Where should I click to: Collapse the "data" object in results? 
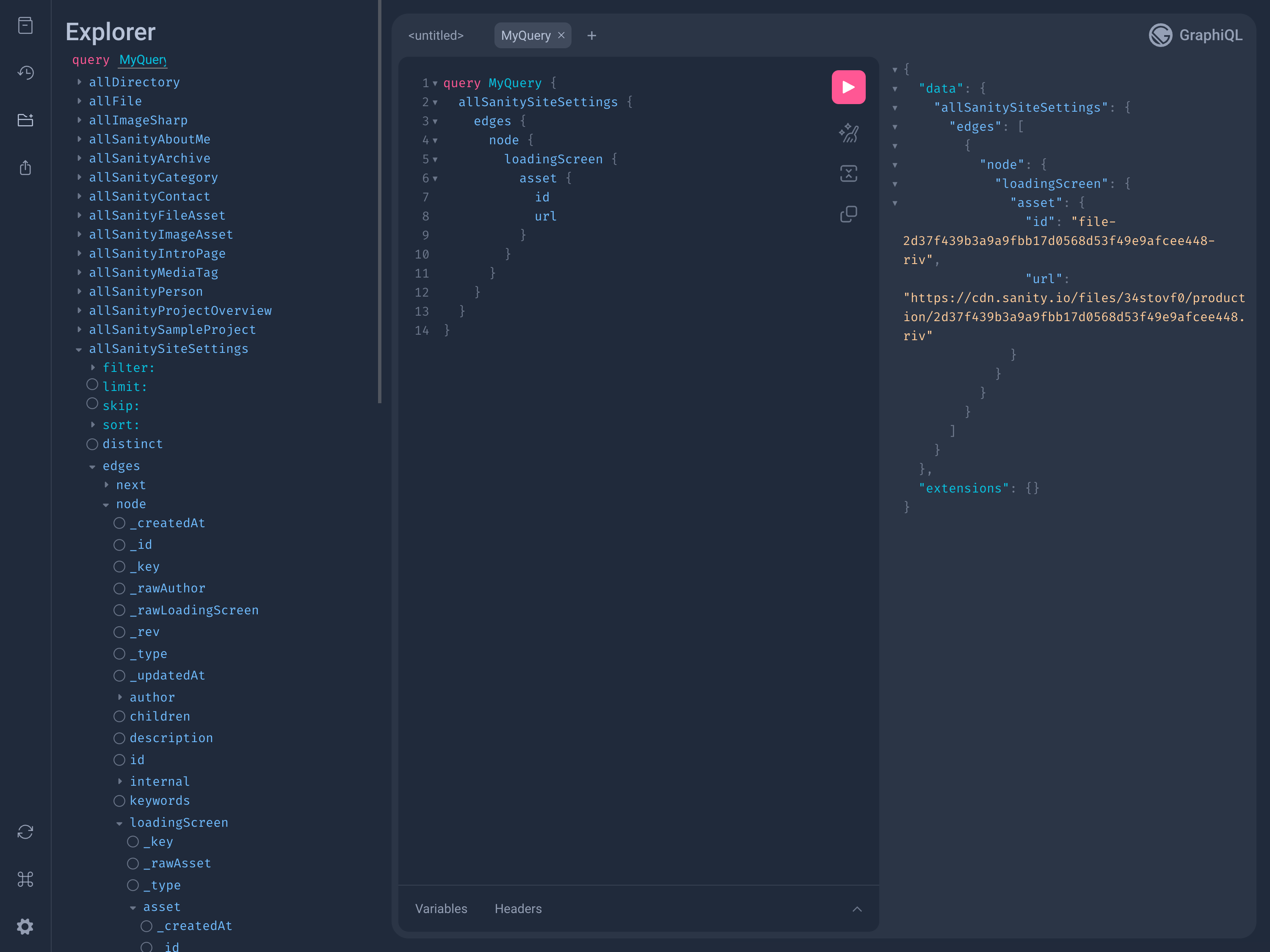[895, 89]
